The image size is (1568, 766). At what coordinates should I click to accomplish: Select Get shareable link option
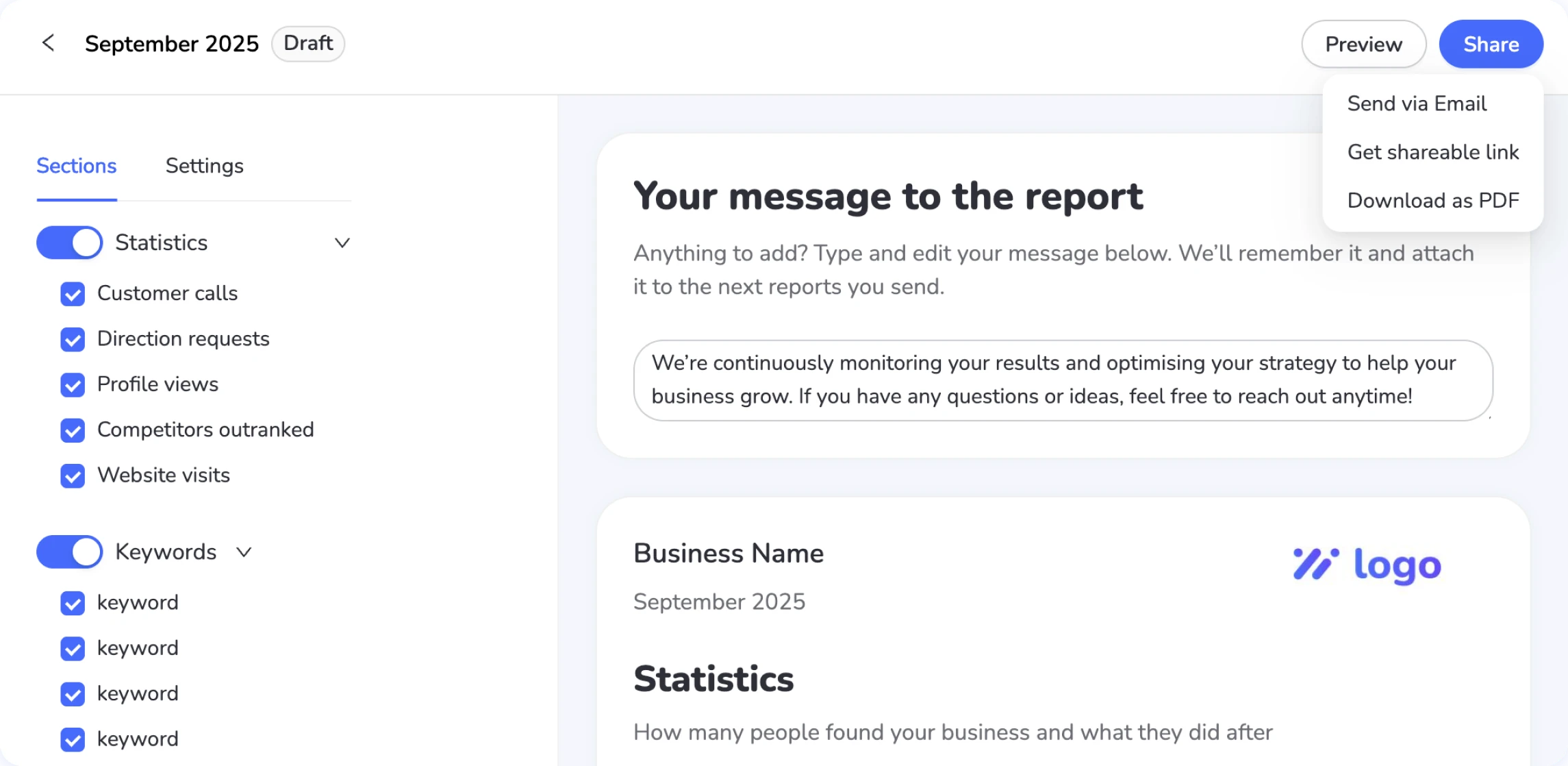coord(1432,152)
